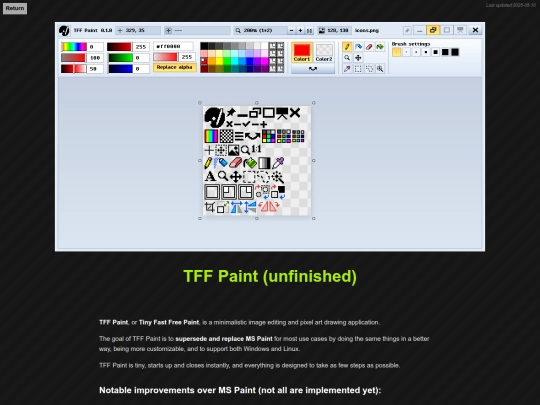Click the swap colors arrow below Color1
The height and width of the screenshot is (405, 540).
[x=313, y=69]
